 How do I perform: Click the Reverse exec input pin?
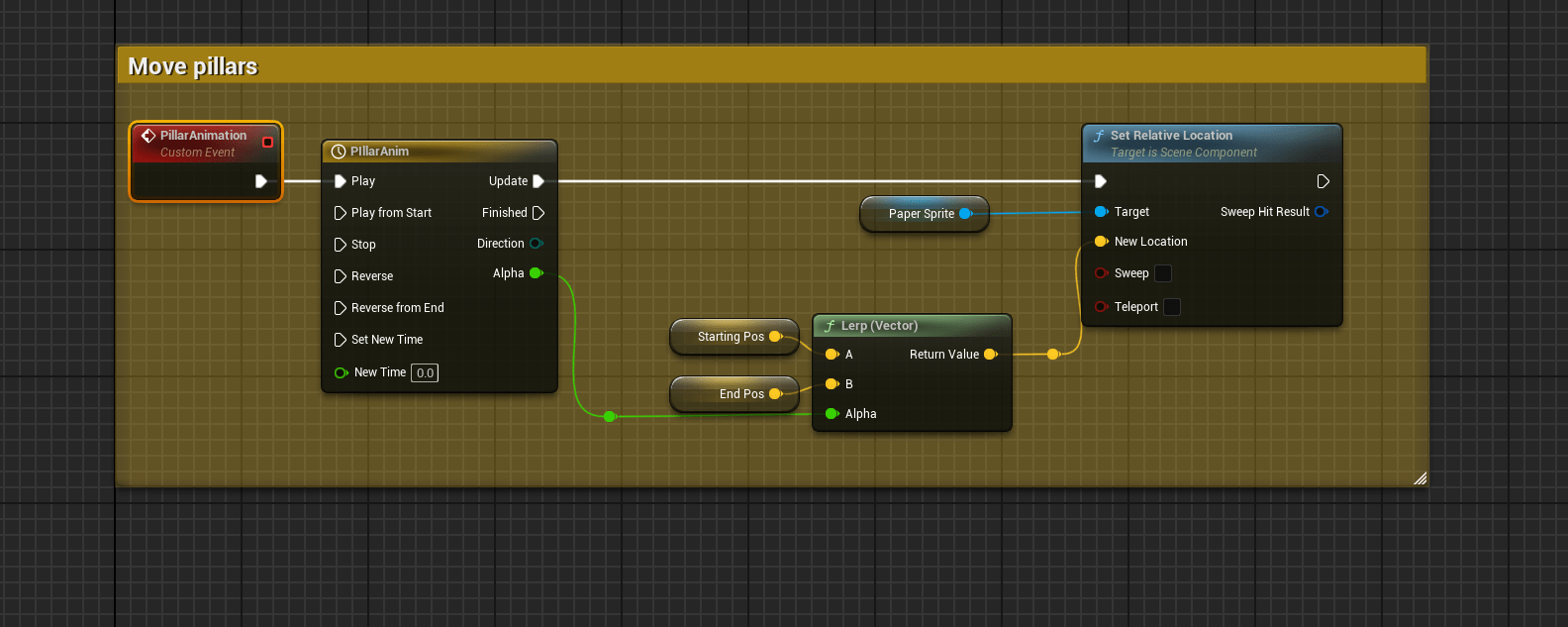tap(341, 276)
